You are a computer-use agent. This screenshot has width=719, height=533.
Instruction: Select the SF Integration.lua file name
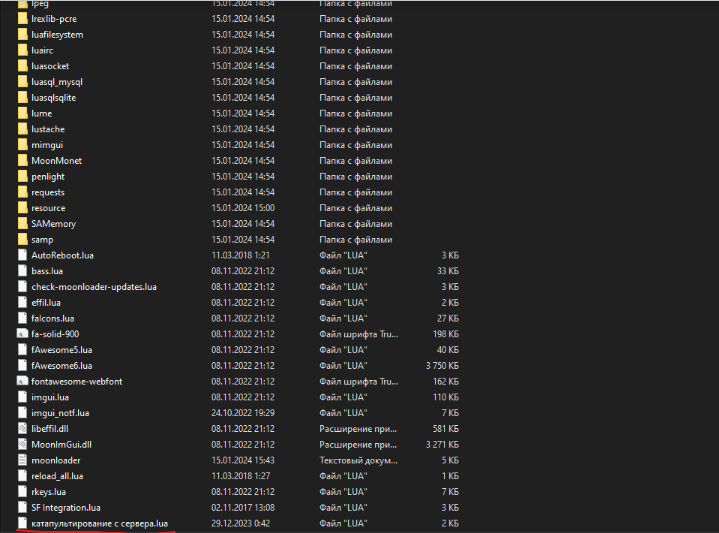click(x=66, y=507)
